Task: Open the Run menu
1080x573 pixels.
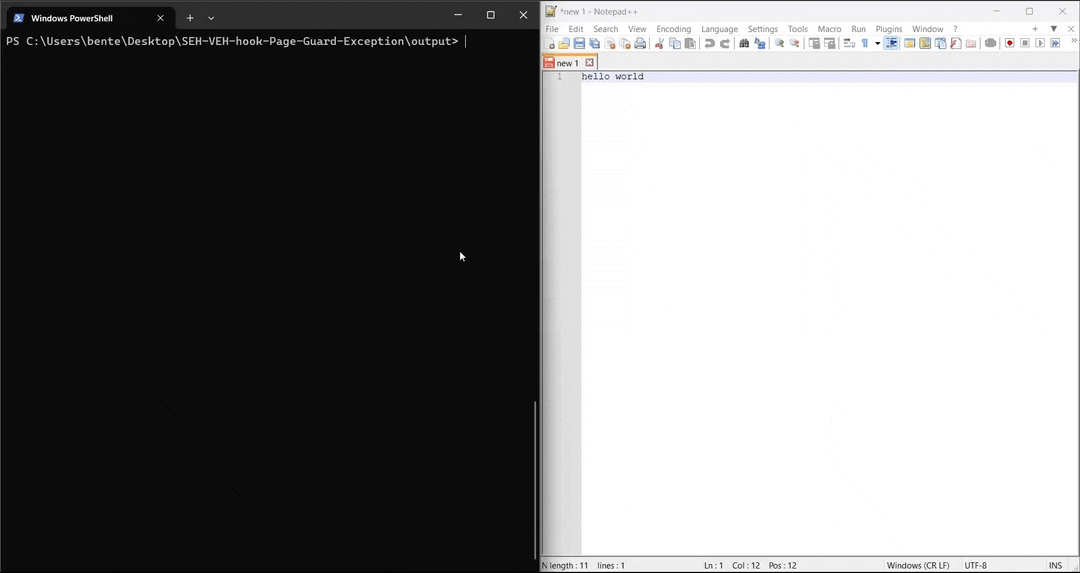Action: (858, 29)
